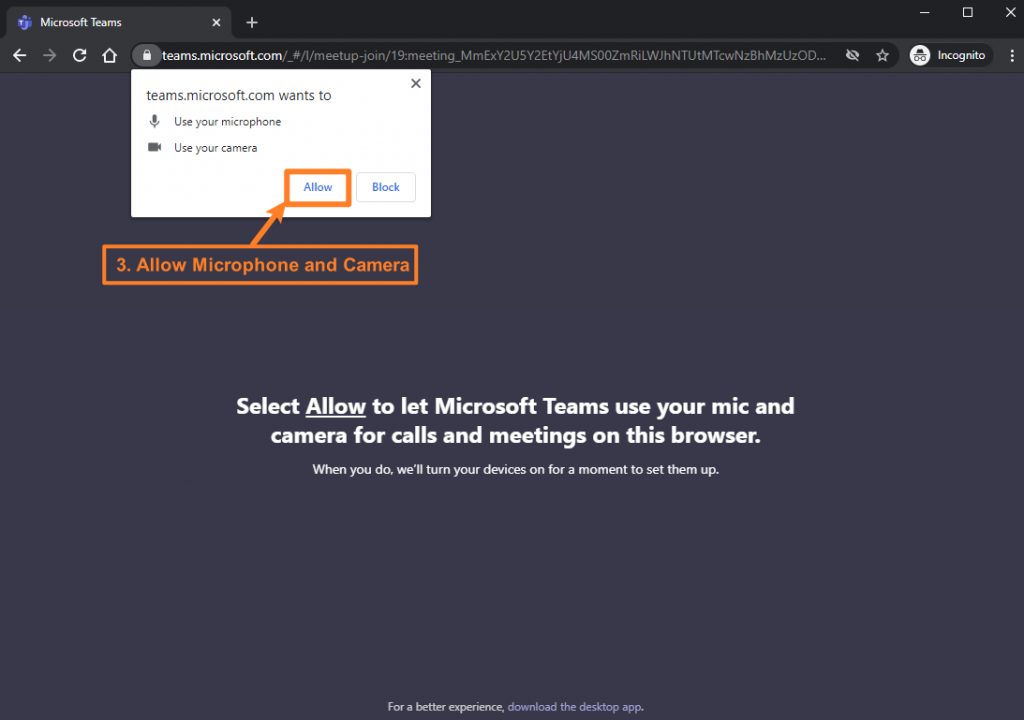
Task: Click the forward navigation arrow
Action: coord(48,55)
